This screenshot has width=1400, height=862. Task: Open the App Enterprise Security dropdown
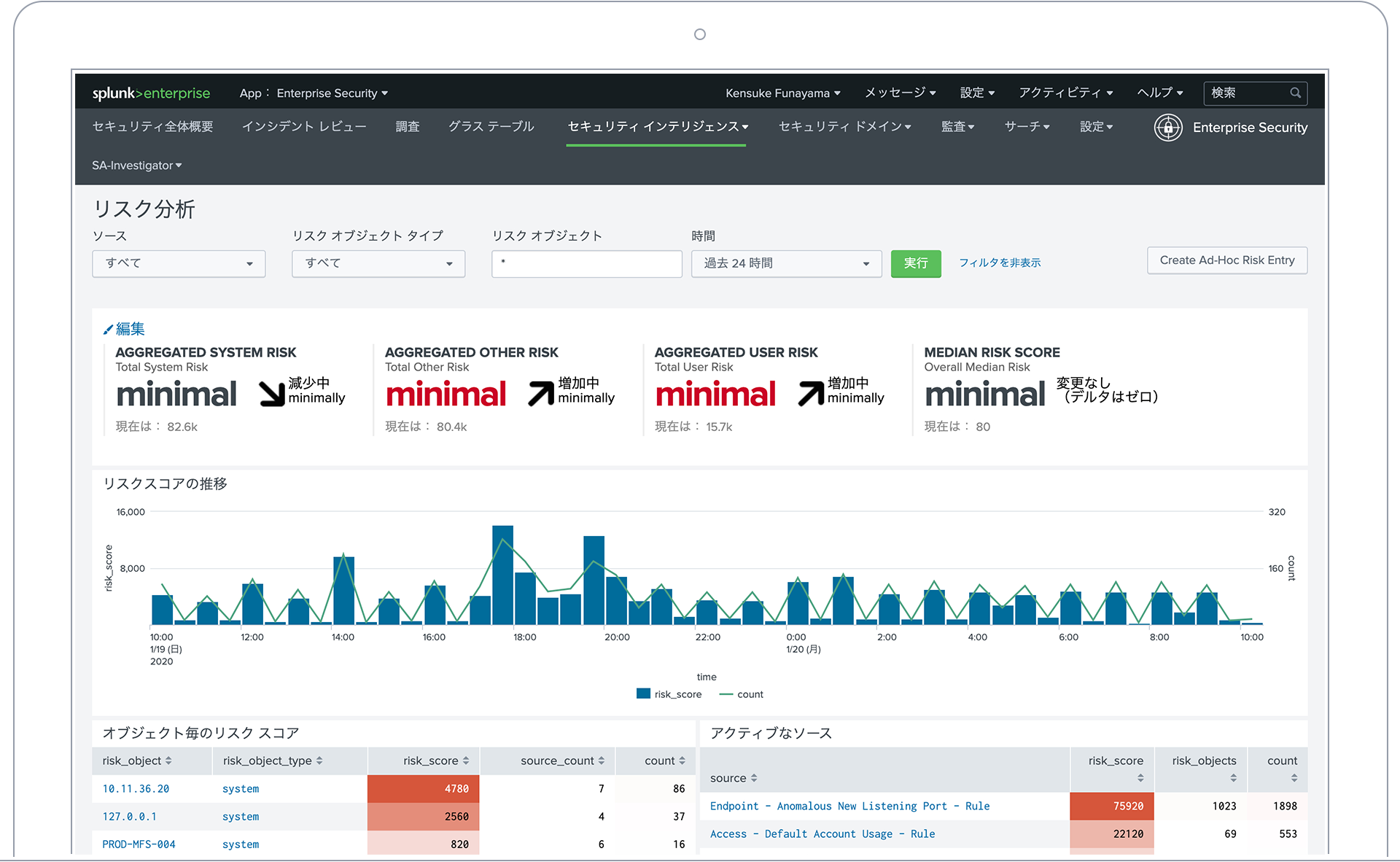(x=314, y=93)
